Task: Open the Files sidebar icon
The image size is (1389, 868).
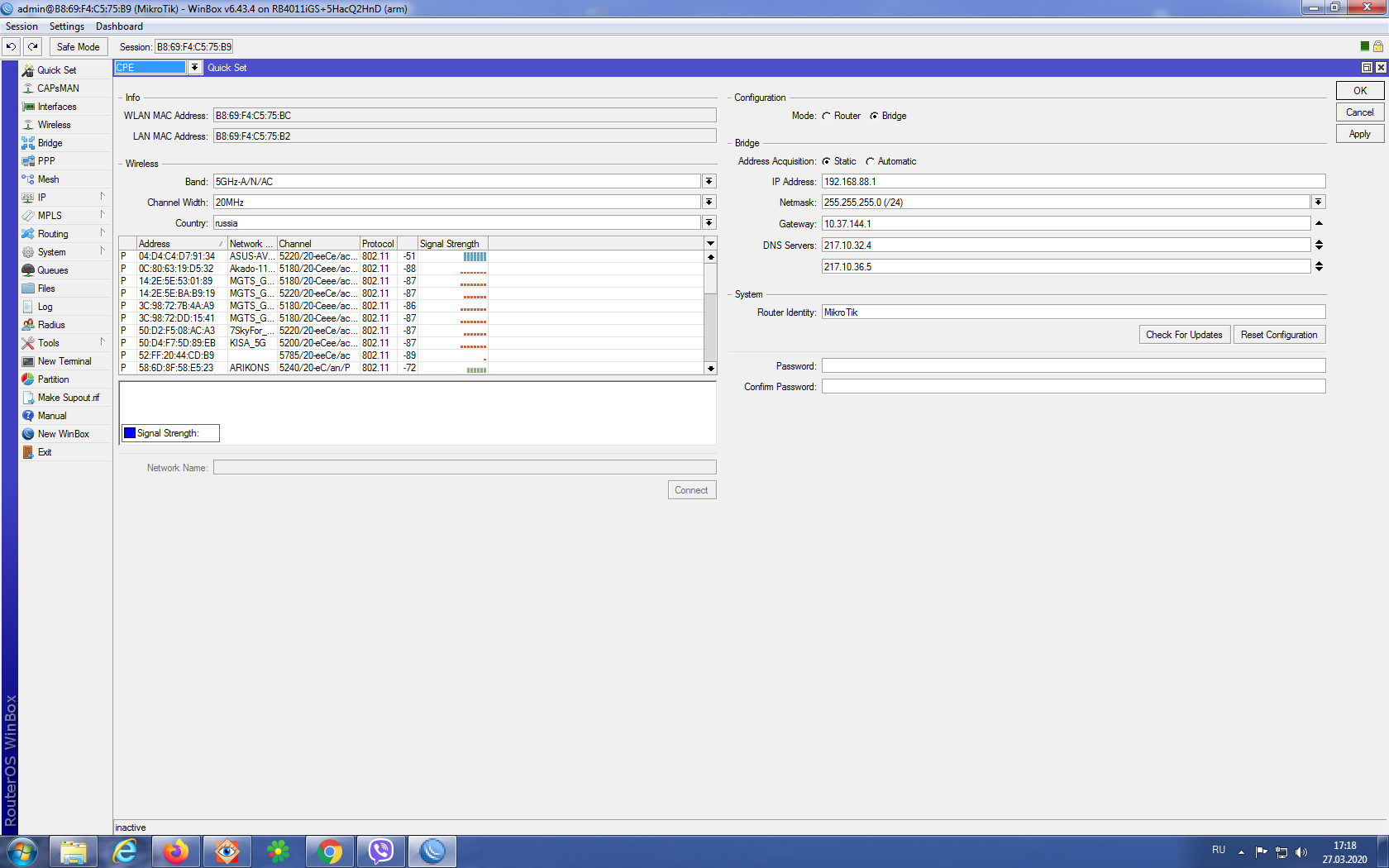Action: (x=28, y=289)
